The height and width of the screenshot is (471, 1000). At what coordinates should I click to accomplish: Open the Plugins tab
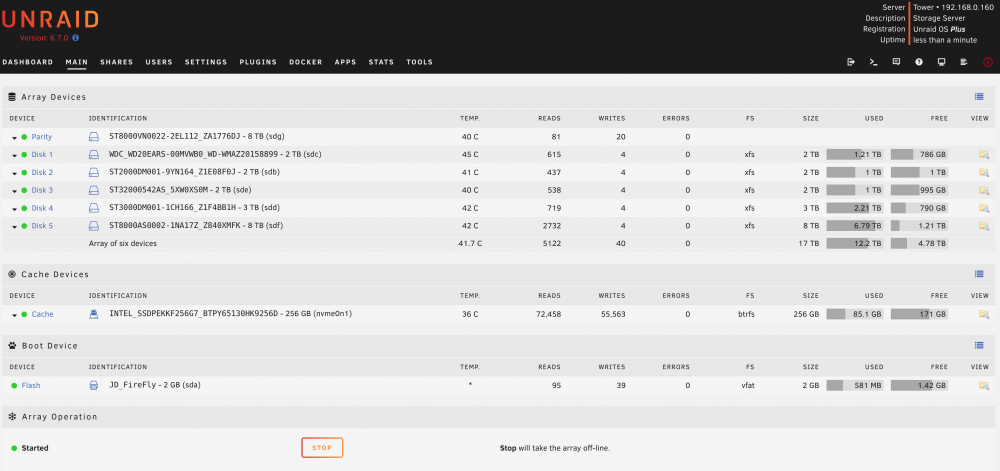(x=258, y=62)
